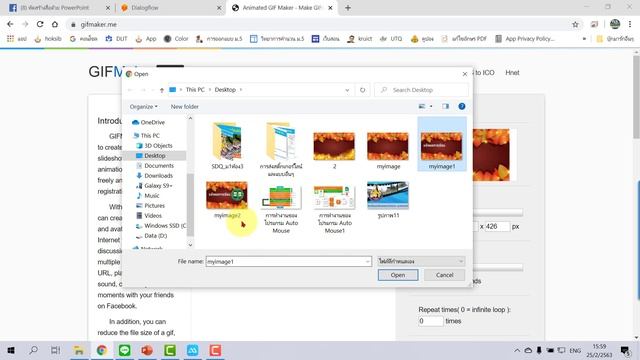Click the Open button in the dialog
Image resolution: width=640 pixels, height=360 pixels.
point(398,275)
